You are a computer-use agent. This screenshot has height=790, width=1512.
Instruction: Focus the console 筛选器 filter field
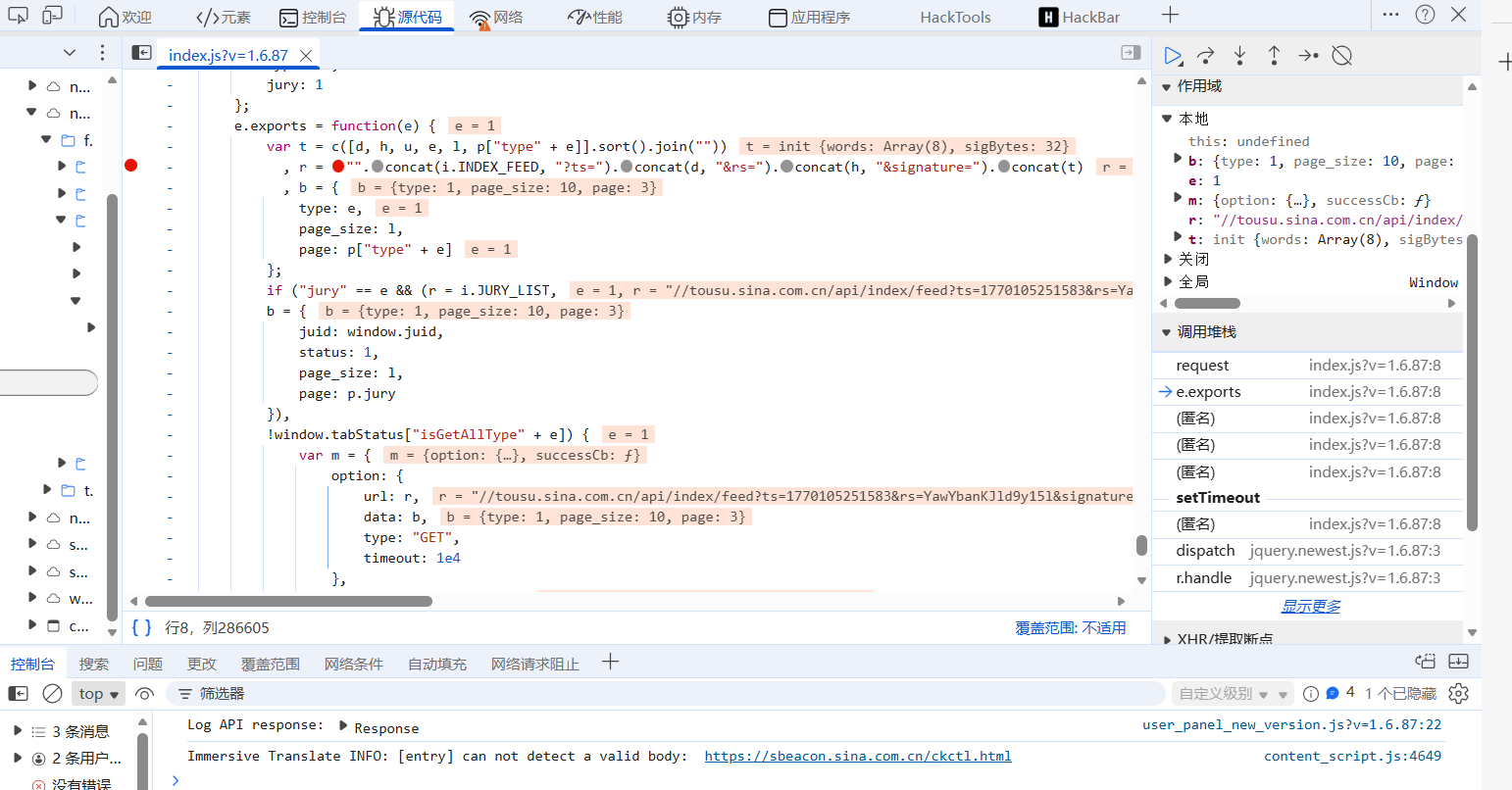(x=667, y=694)
